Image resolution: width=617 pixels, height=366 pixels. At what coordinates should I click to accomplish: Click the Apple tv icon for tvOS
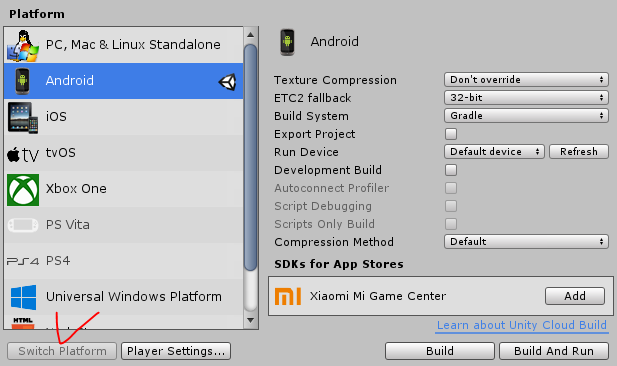pyautogui.click(x=23, y=154)
